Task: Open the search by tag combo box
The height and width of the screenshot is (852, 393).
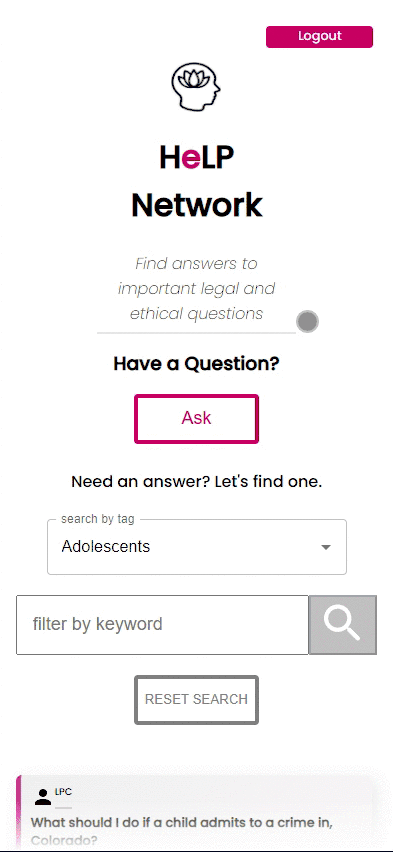Action: 197,547
